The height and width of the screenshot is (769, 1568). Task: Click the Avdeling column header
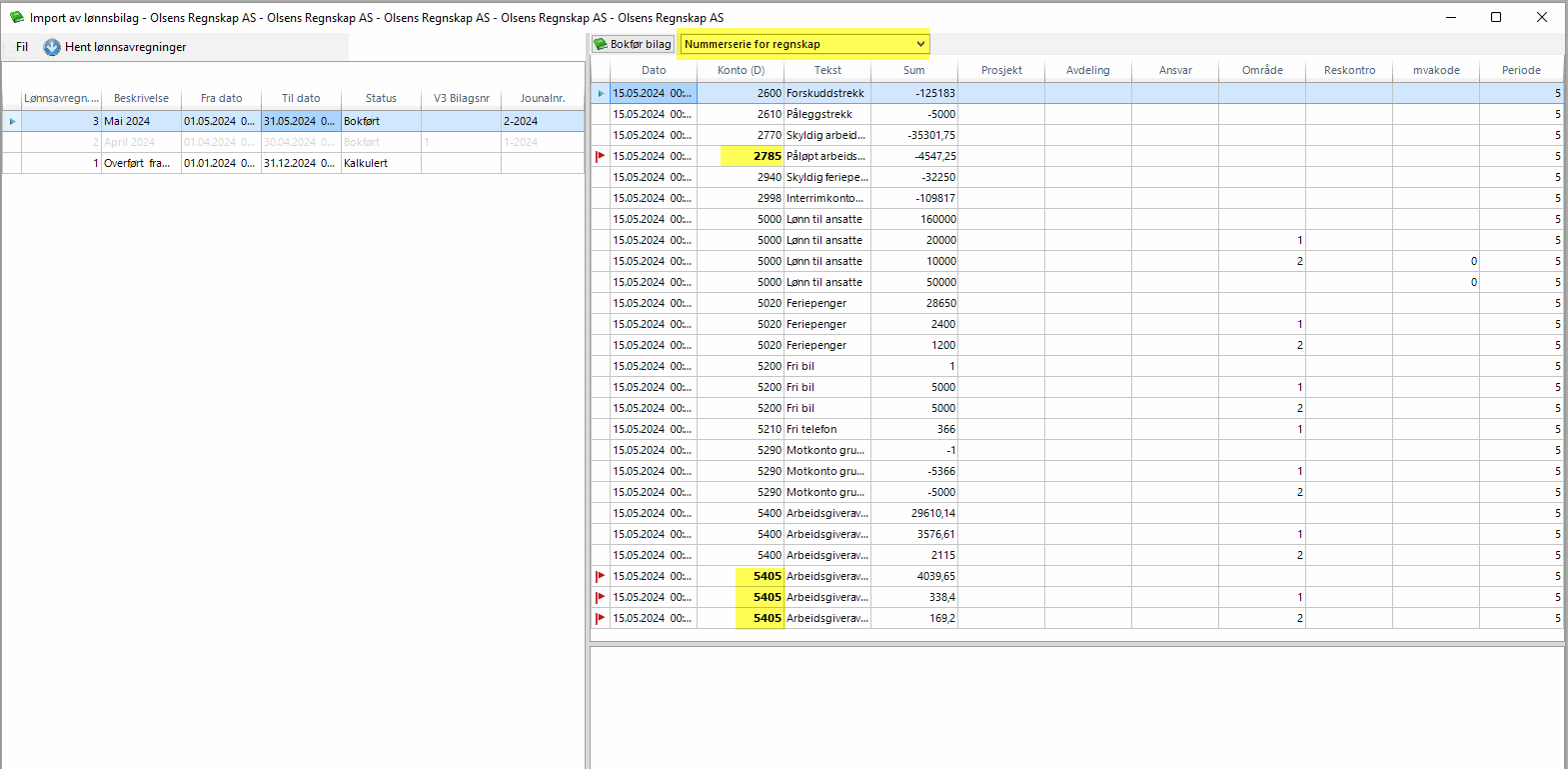pos(1088,70)
